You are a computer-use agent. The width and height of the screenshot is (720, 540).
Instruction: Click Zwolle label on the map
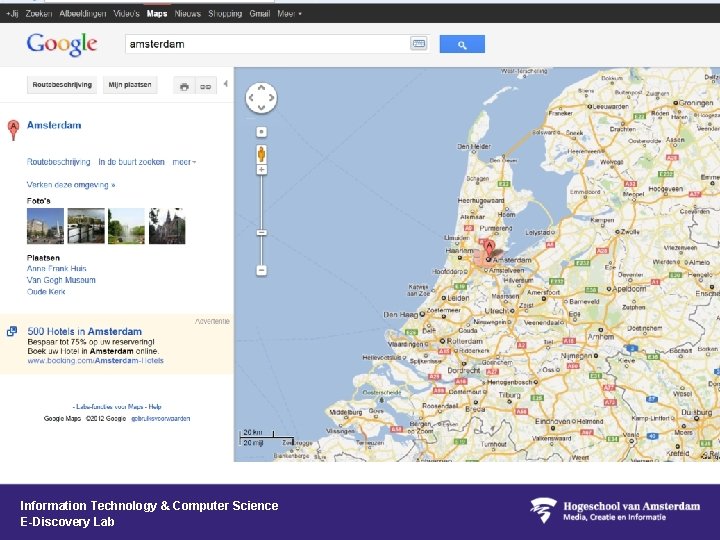pyautogui.click(x=630, y=232)
